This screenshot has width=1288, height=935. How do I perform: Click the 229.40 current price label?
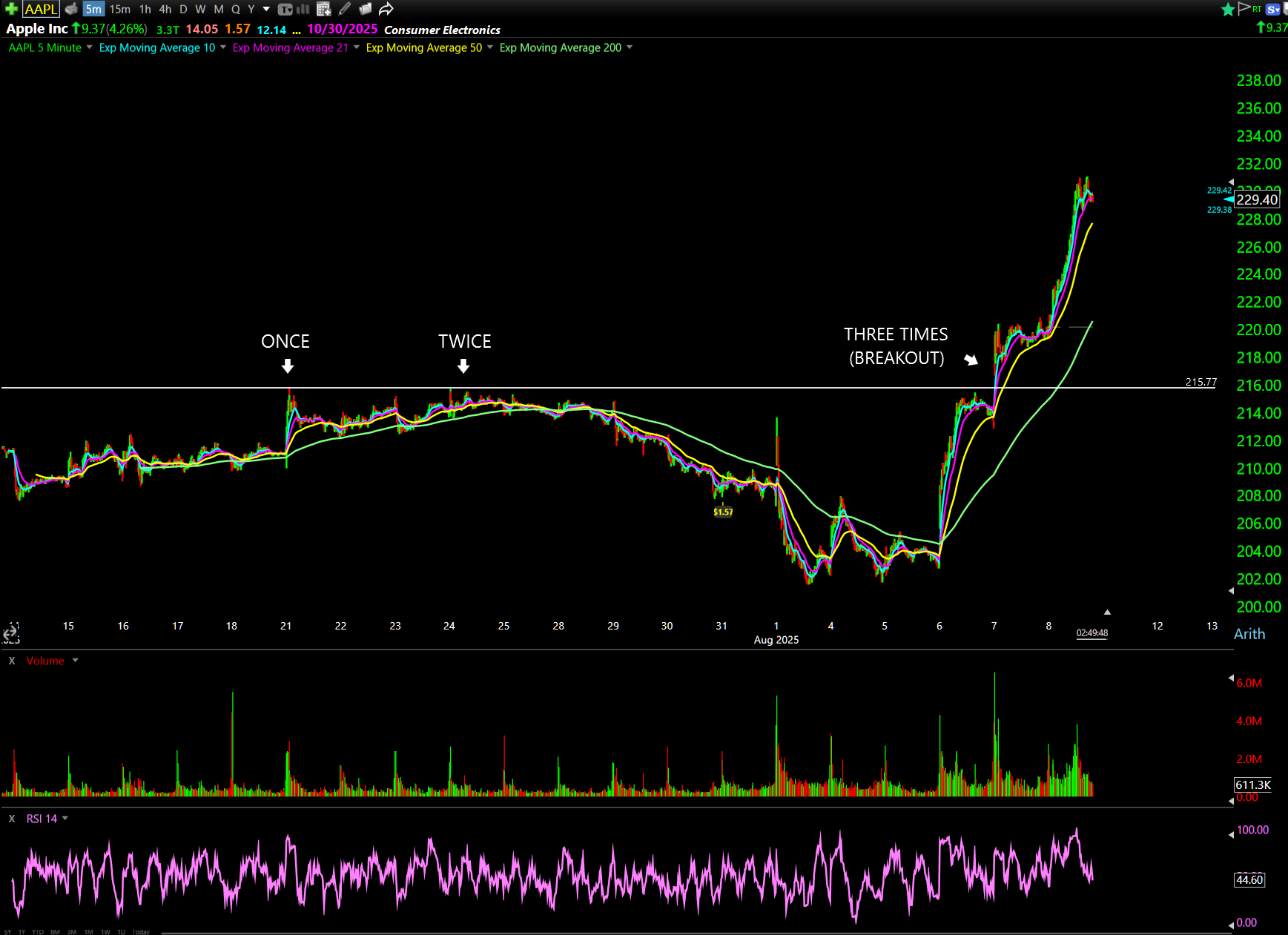click(1257, 199)
